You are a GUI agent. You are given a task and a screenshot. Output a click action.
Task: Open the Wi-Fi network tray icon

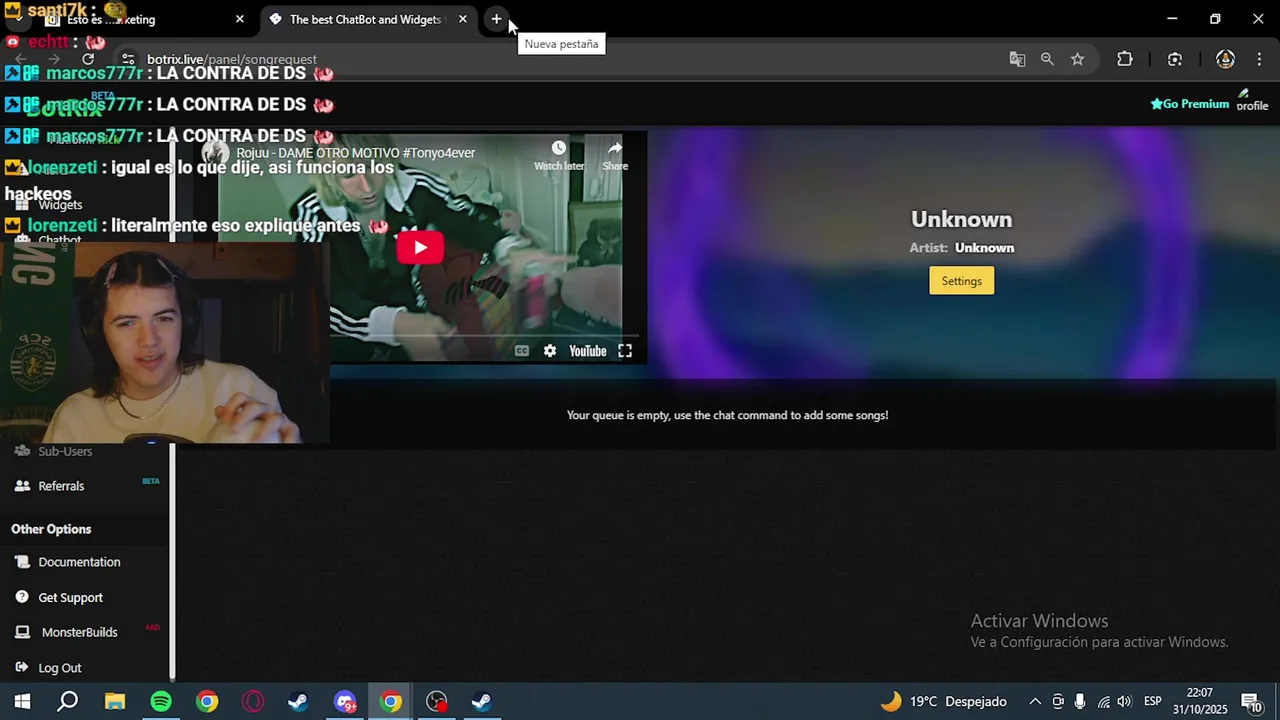pos(1103,702)
